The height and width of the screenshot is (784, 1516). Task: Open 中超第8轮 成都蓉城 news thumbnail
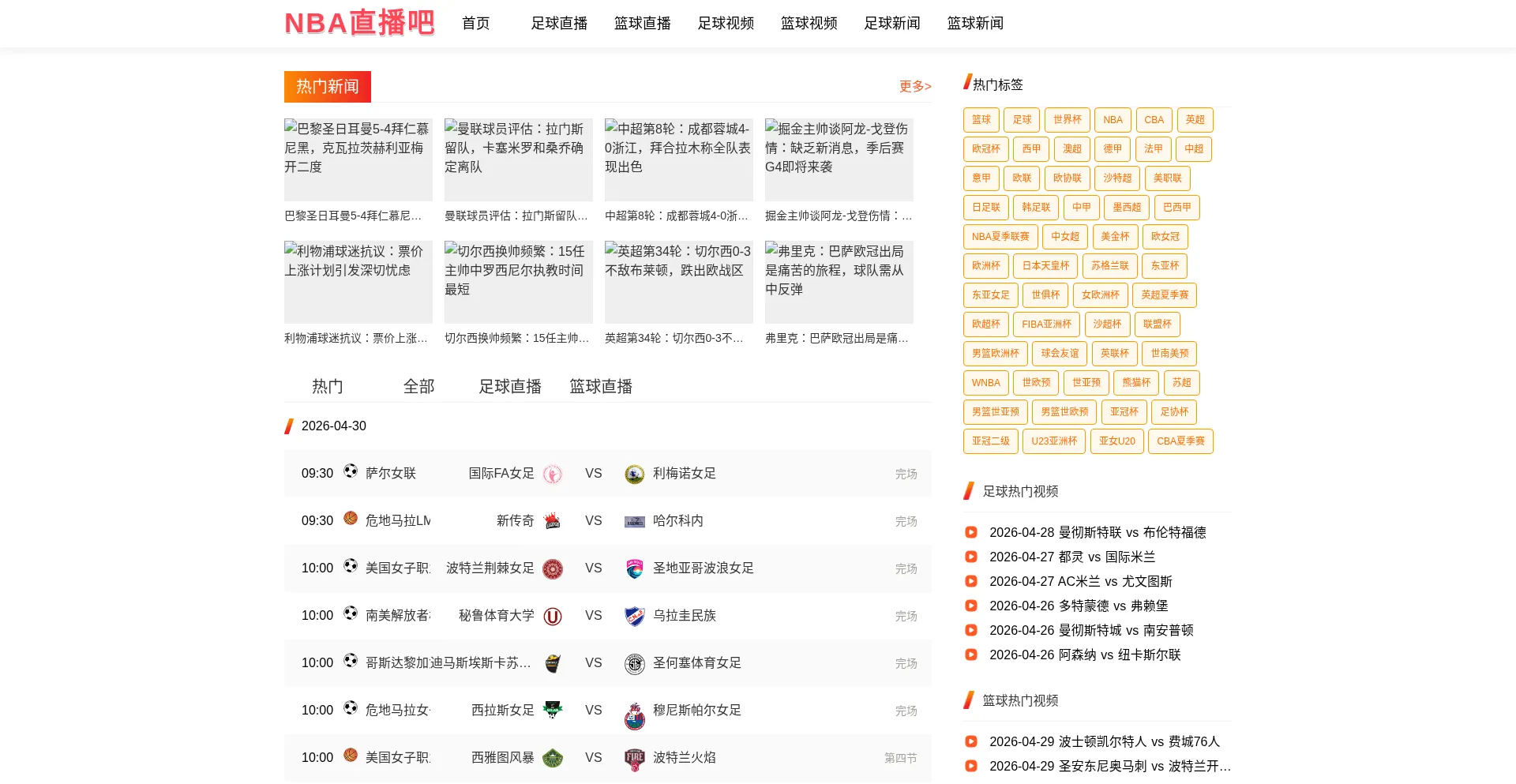[679, 159]
